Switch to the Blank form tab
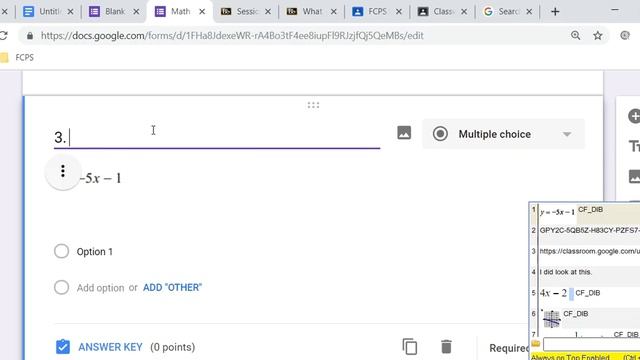Viewport: 640px width, 360px height. (115, 12)
